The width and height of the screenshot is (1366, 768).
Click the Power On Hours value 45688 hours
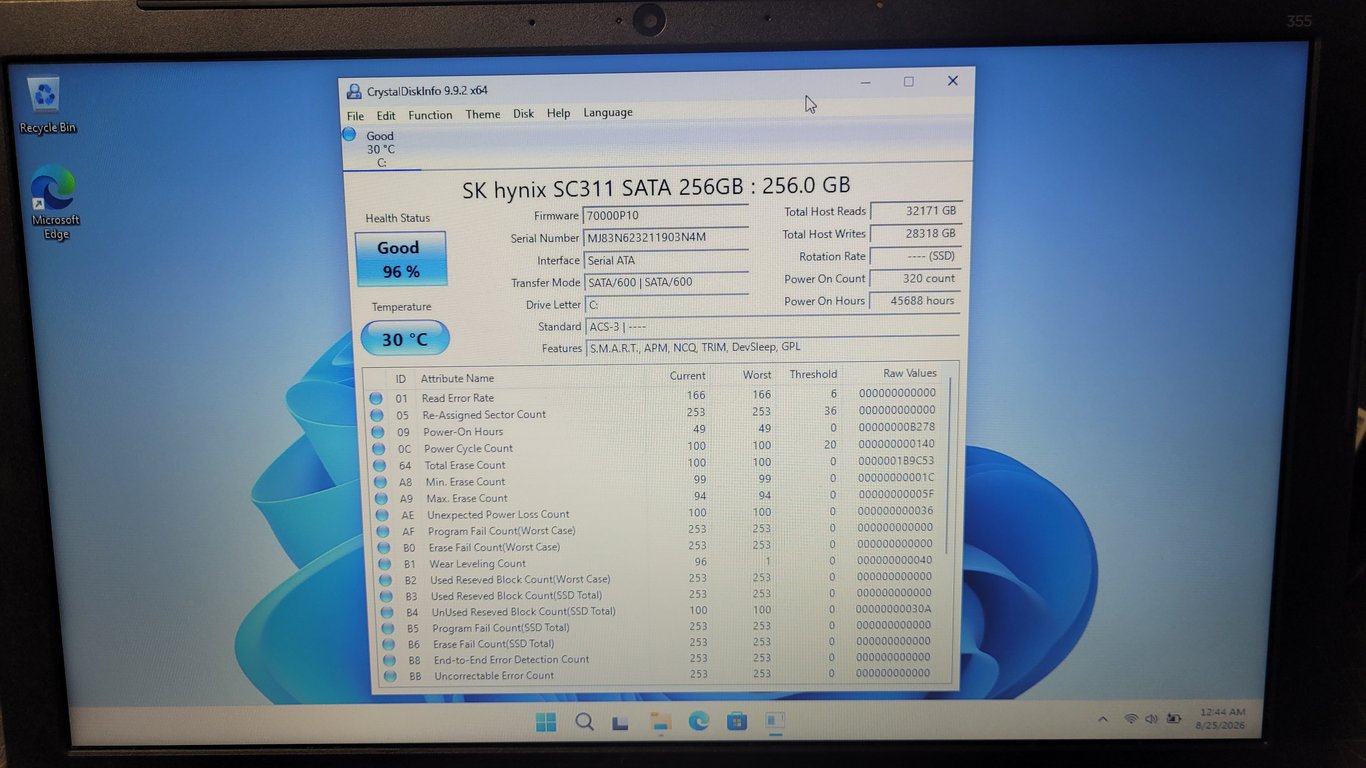click(x=915, y=300)
